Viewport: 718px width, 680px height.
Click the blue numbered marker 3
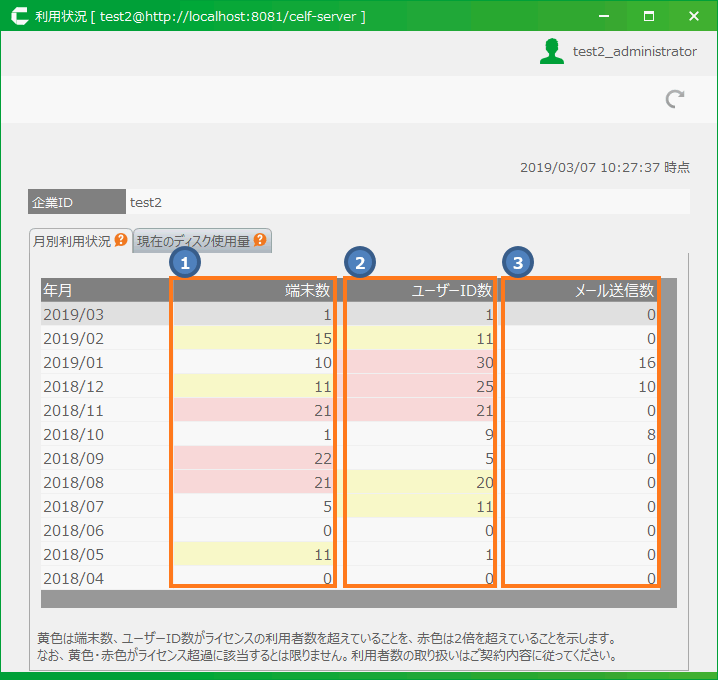[x=517, y=263]
